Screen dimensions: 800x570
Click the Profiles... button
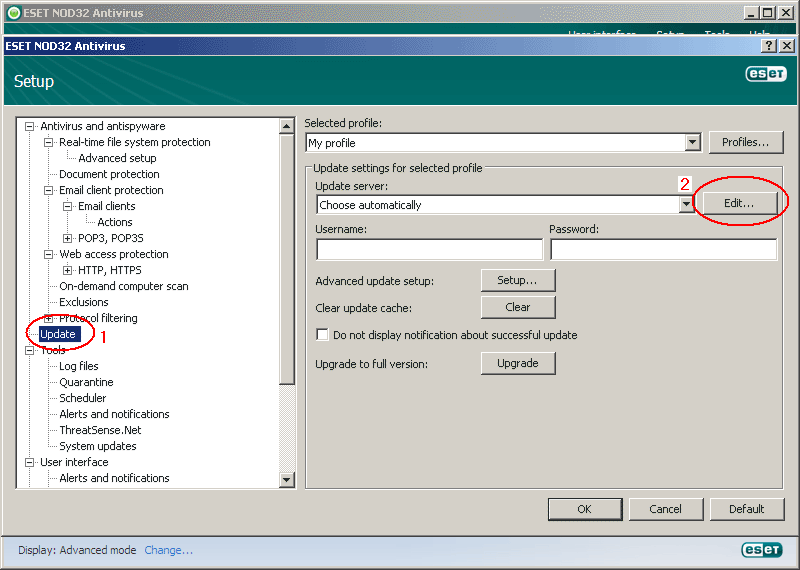(746, 142)
